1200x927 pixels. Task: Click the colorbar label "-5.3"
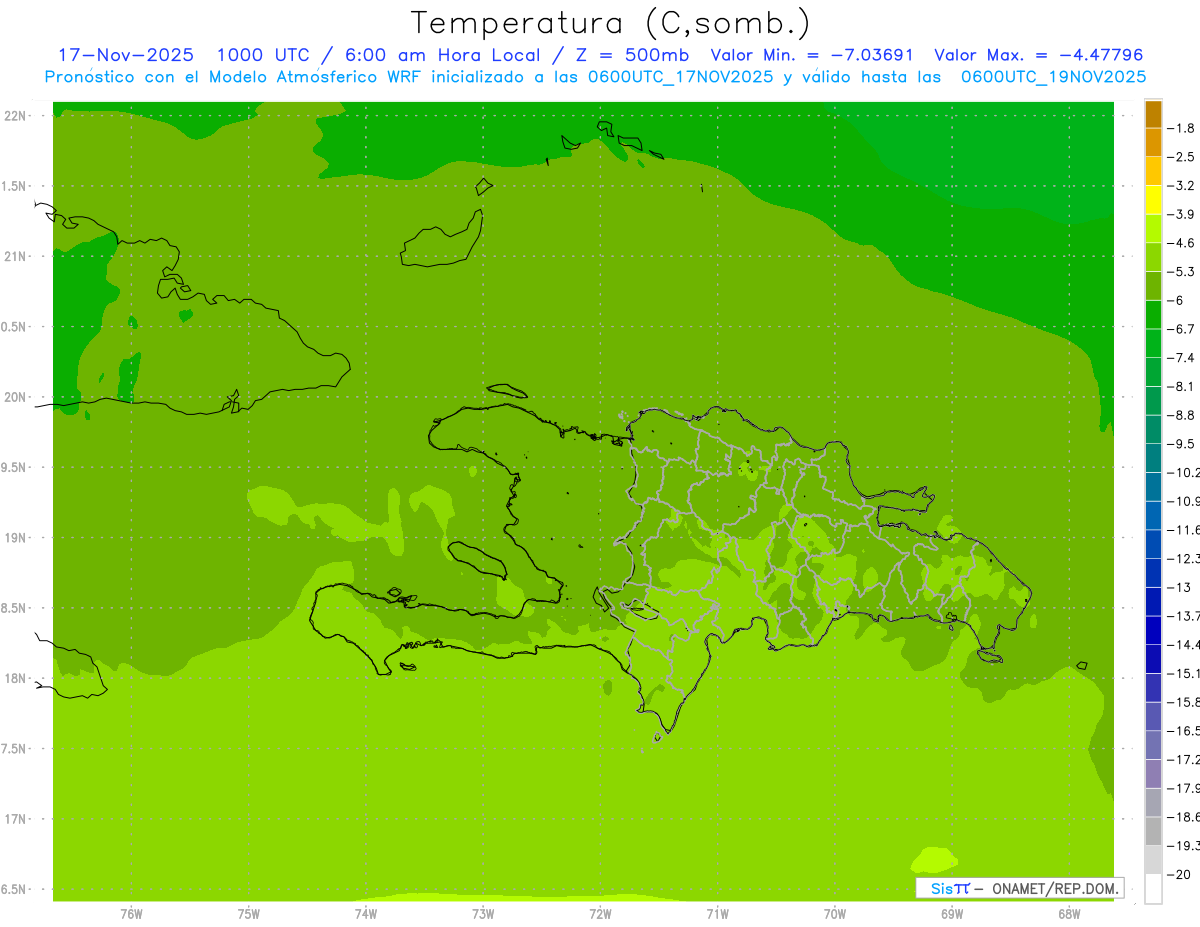(1183, 272)
